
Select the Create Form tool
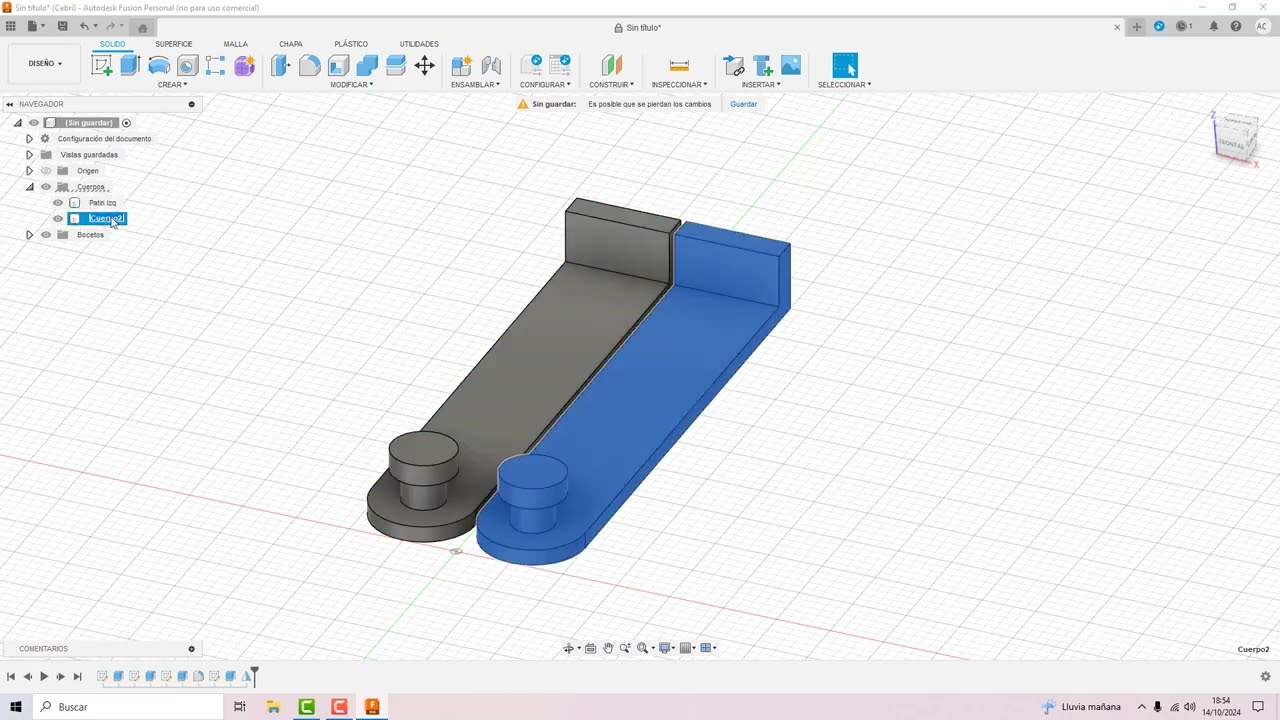244,66
